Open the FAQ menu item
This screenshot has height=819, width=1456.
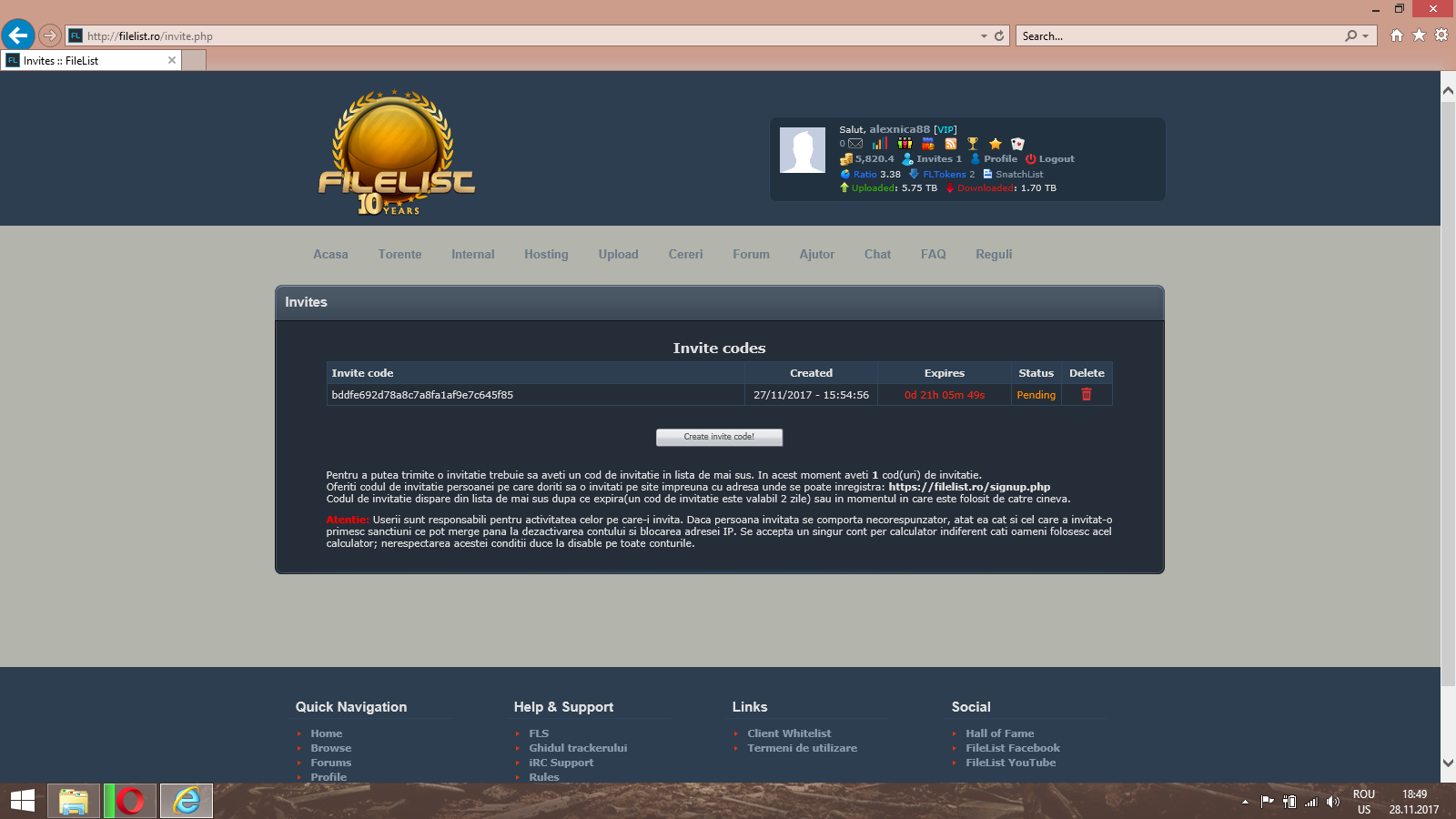pos(933,255)
